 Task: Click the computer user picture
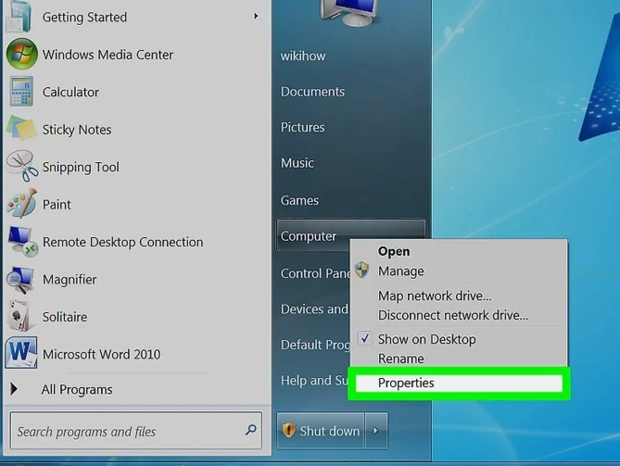(350, 13)
